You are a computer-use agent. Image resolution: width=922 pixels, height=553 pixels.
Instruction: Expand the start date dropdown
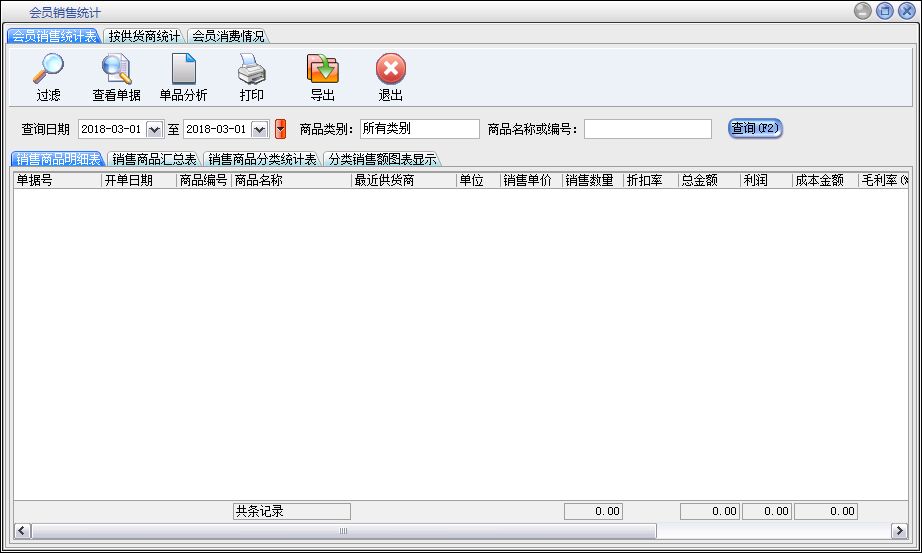(154, 129)
